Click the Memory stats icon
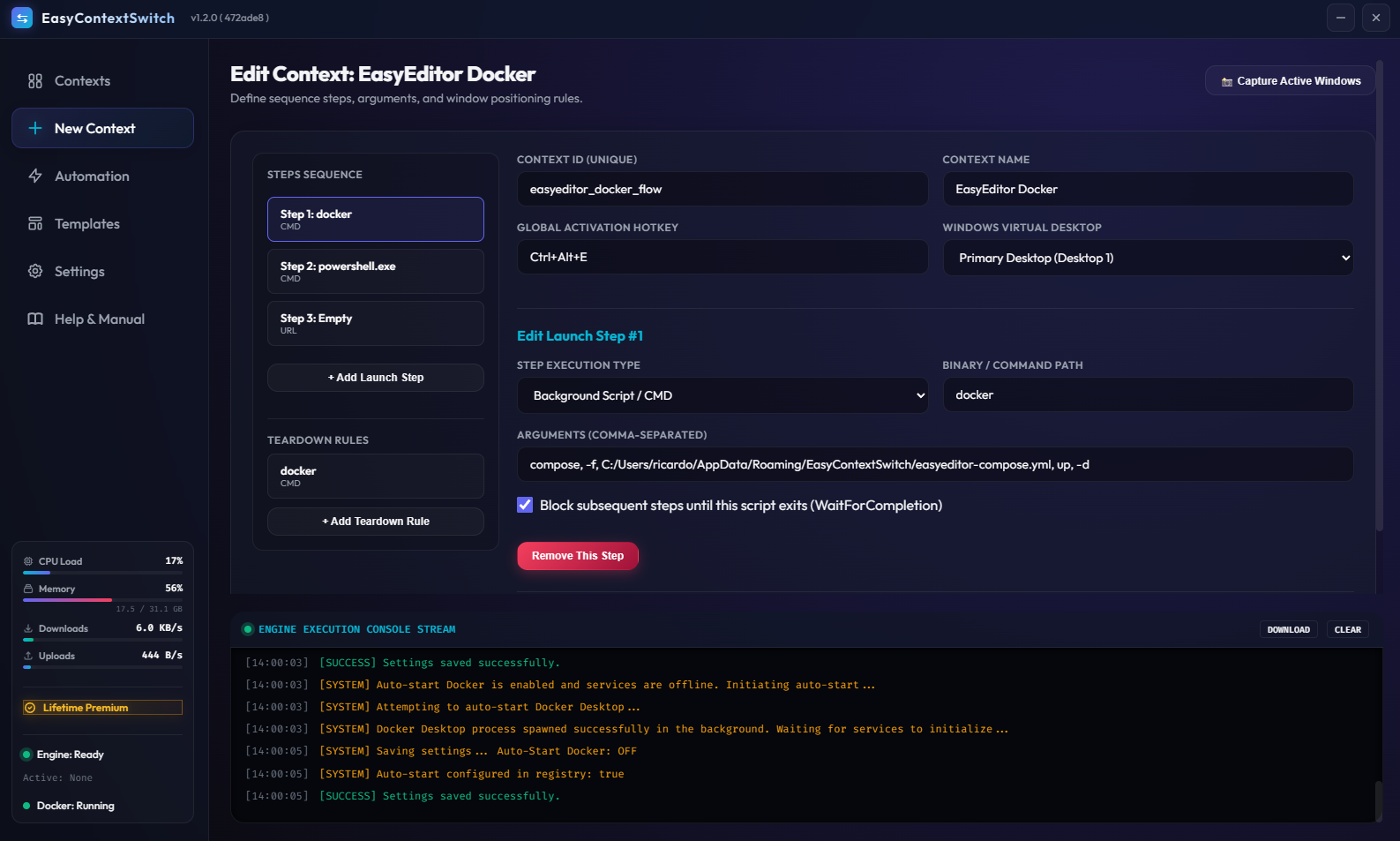This screenshot has width=1400, height=841. (x=28, y=589)
